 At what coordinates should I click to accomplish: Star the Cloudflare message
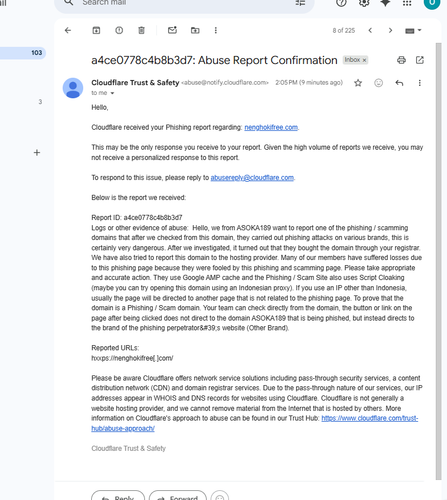358,83
